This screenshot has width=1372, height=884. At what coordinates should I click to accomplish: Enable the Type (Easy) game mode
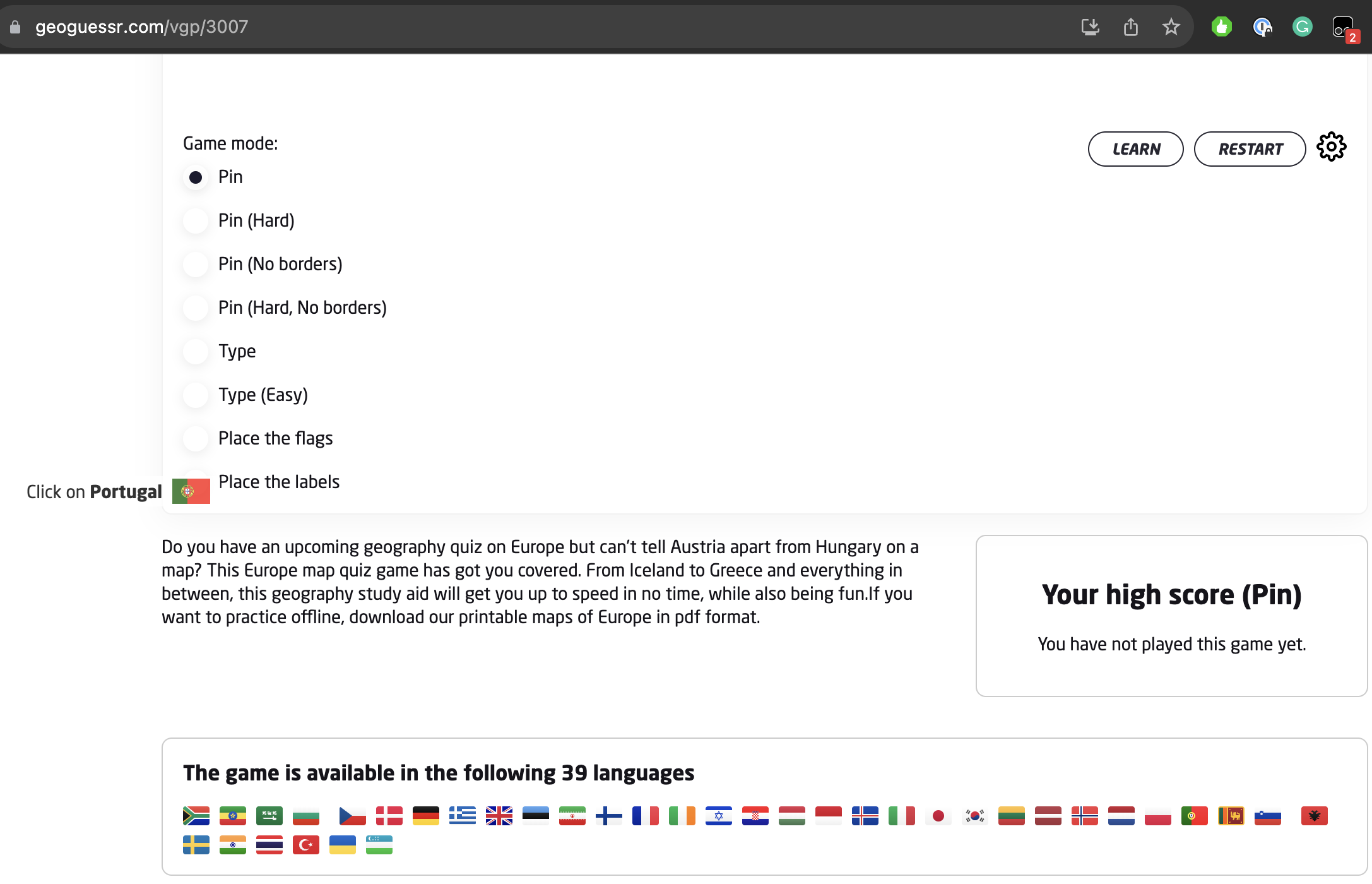point(196,395)
